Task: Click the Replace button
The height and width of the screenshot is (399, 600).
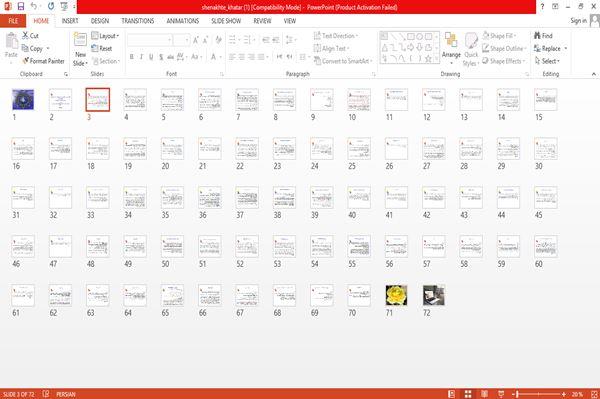Action: 550,48
